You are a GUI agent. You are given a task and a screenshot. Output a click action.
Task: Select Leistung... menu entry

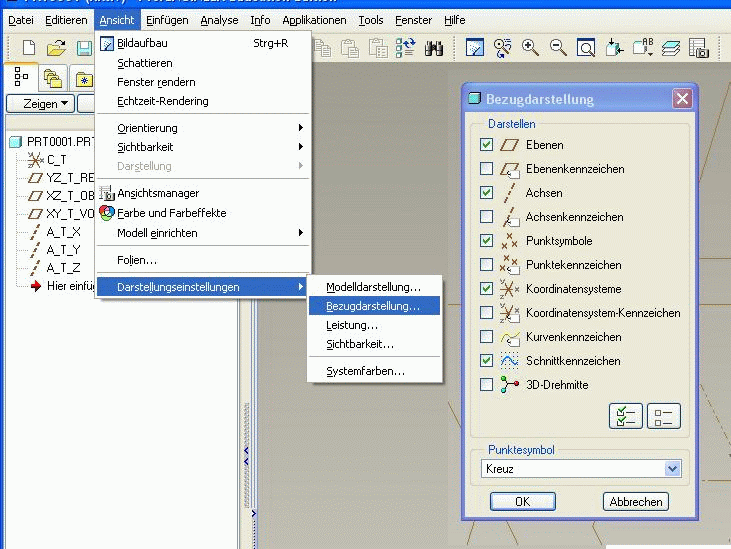[x=374, y=325]
